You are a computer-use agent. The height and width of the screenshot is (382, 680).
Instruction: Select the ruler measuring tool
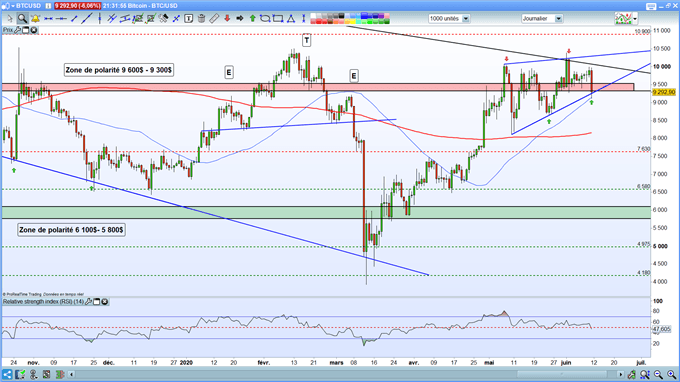click(x=214, y=19)
